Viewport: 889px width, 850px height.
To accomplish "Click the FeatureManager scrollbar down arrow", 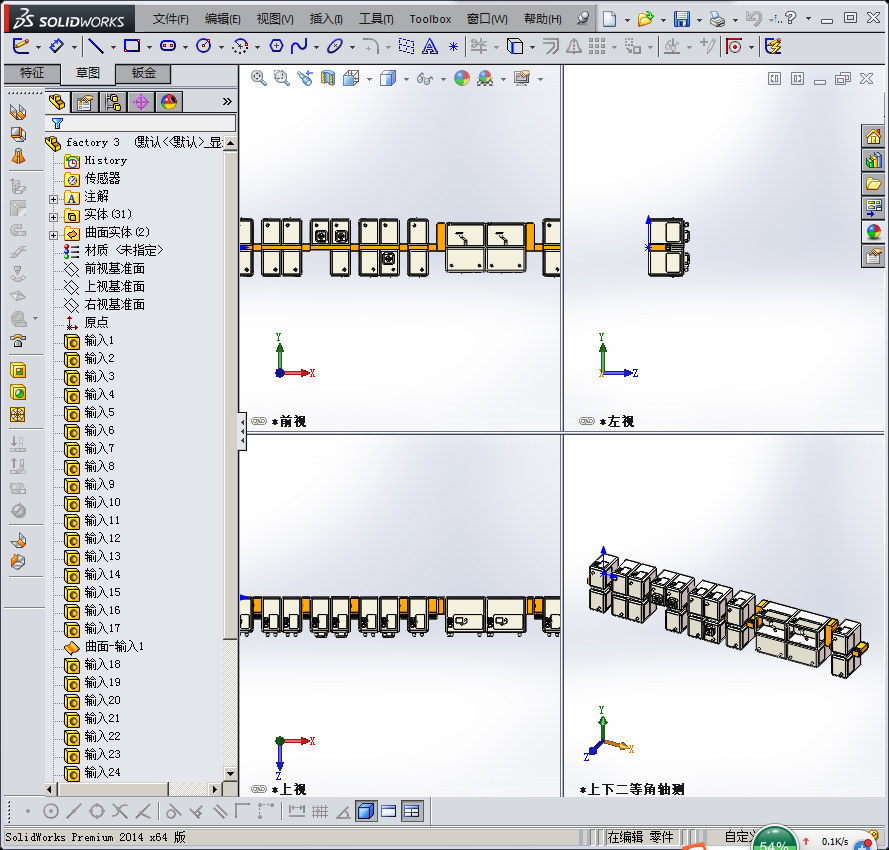I will click(x=230, y=775).
